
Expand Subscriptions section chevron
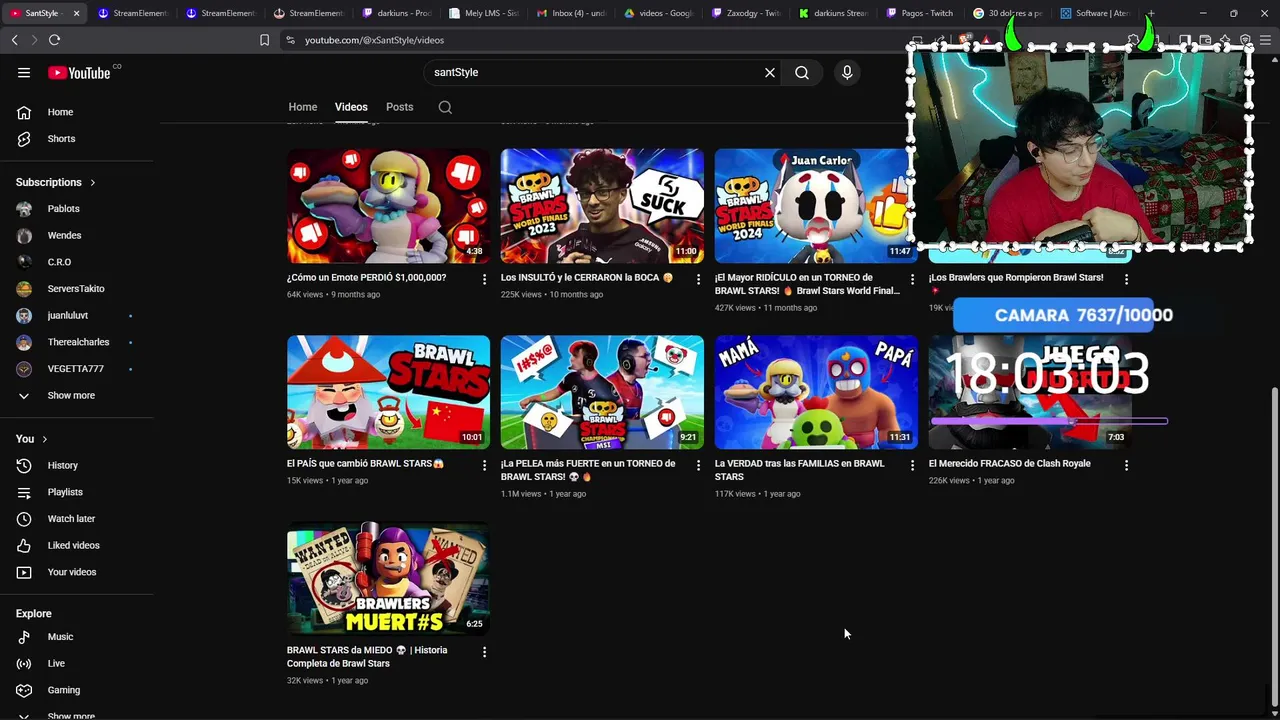(93, 183)
